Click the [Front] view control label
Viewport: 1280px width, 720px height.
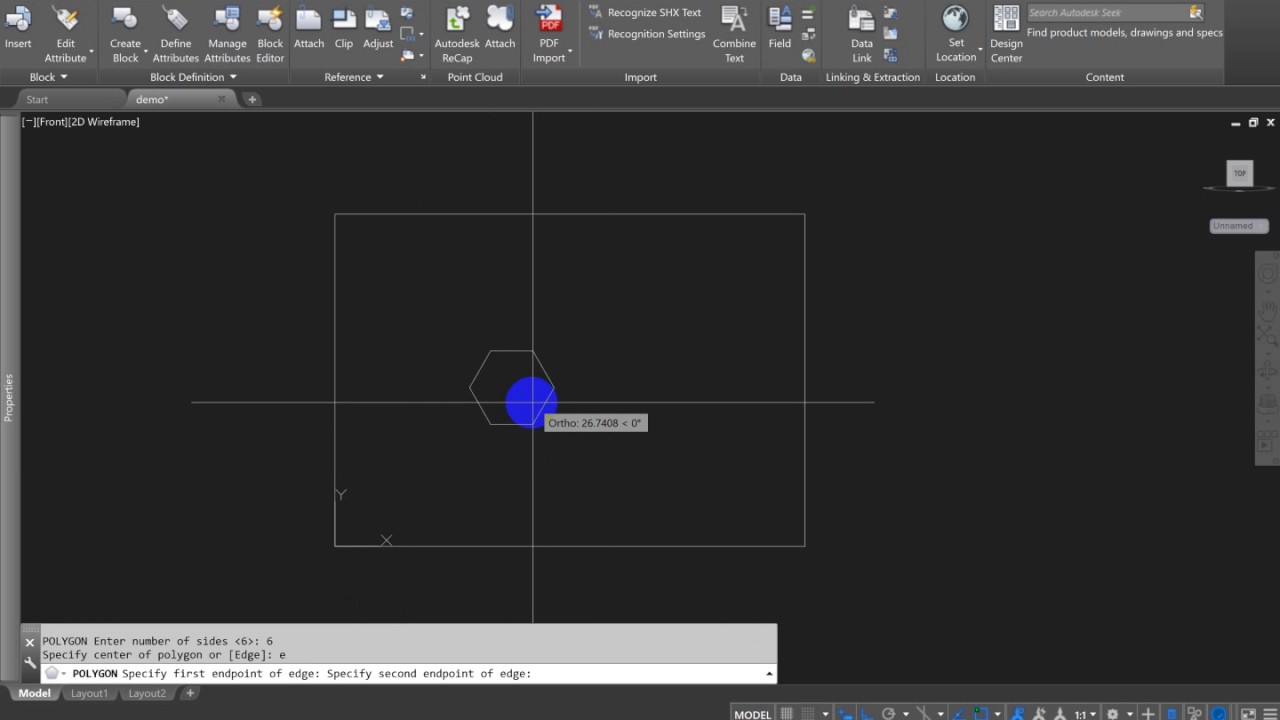tap(51, 122)
